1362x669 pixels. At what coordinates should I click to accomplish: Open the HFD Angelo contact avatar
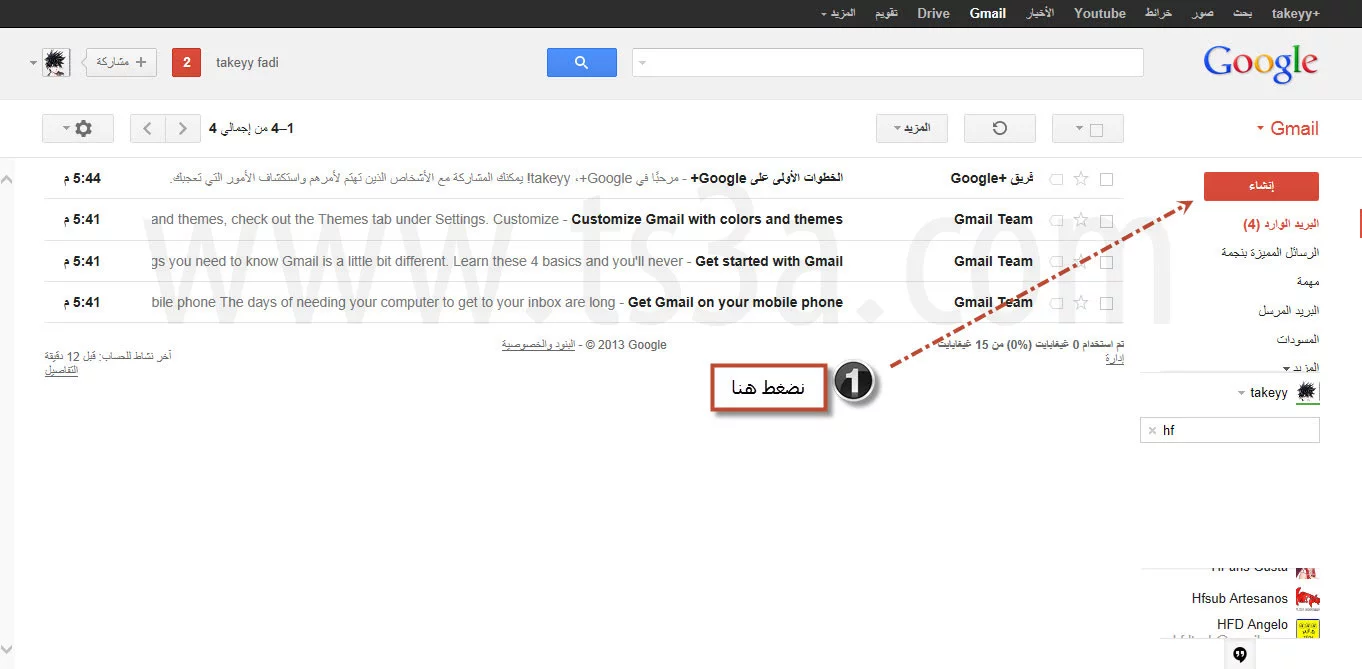click(1308, 629)
